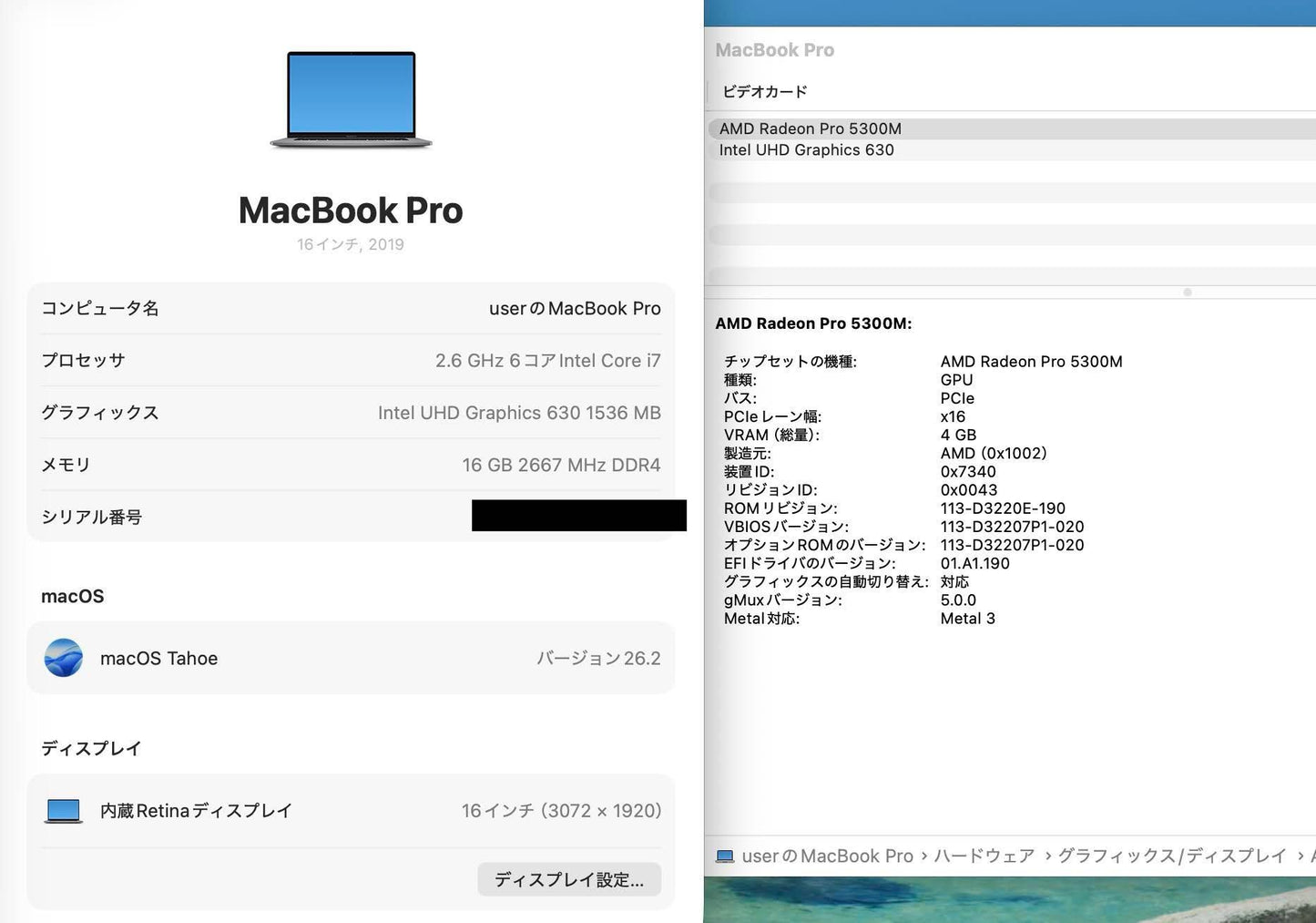1316x923 pixels.
Task: Click the バージョン26.2 version text
Action: click(598, 658)
